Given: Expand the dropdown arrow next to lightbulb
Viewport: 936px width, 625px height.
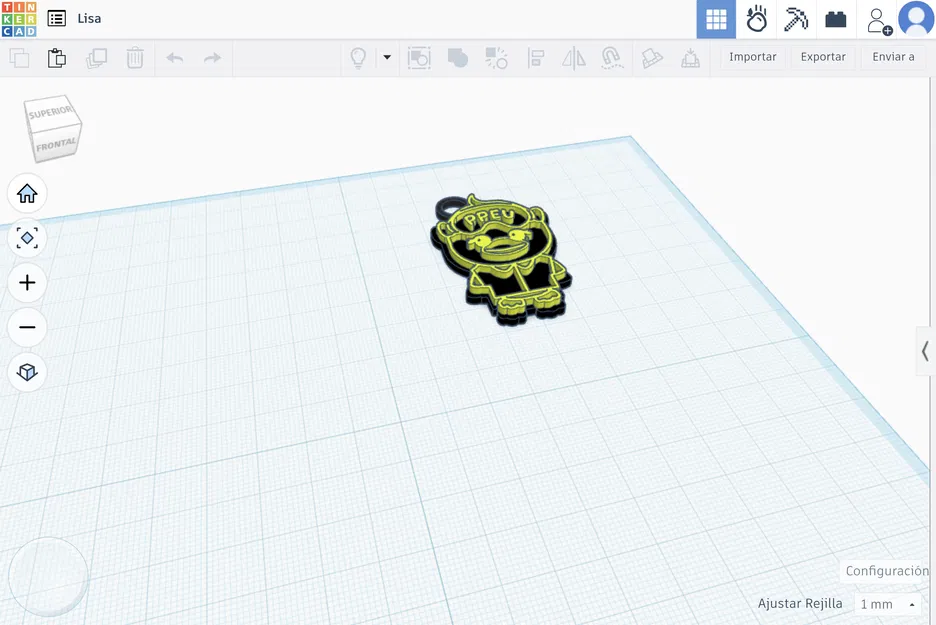Looking at the screenshot, I should pyautogui.click(x=387, y=58).
